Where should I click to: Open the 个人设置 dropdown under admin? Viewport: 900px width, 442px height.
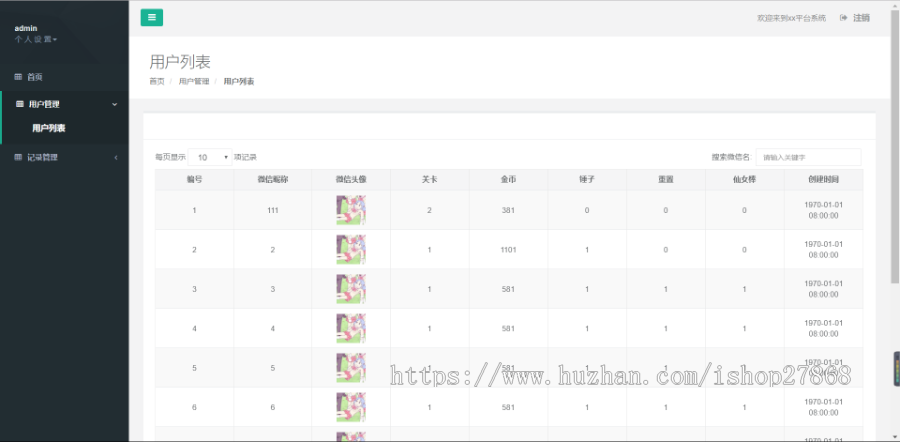point(36,40)
